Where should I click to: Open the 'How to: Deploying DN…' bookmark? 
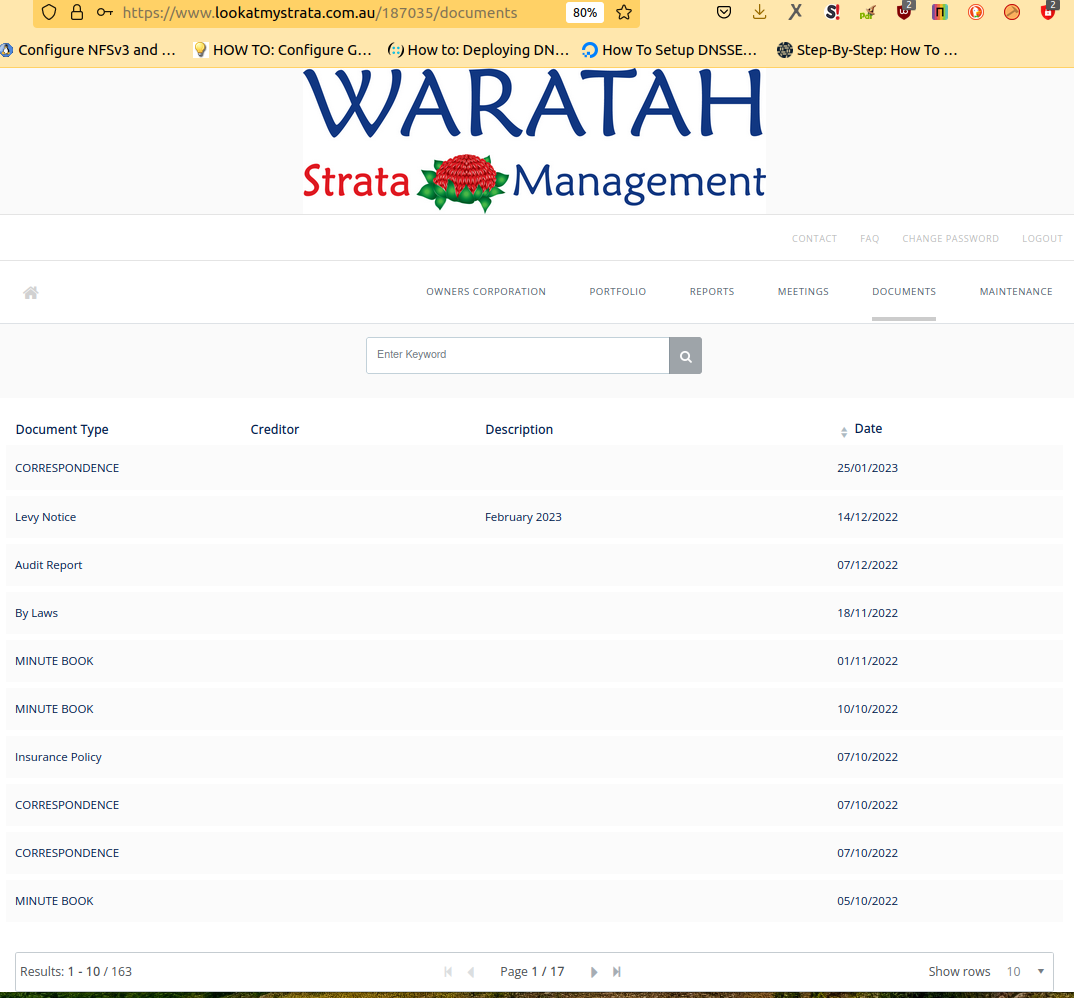[x=478, y=50]
